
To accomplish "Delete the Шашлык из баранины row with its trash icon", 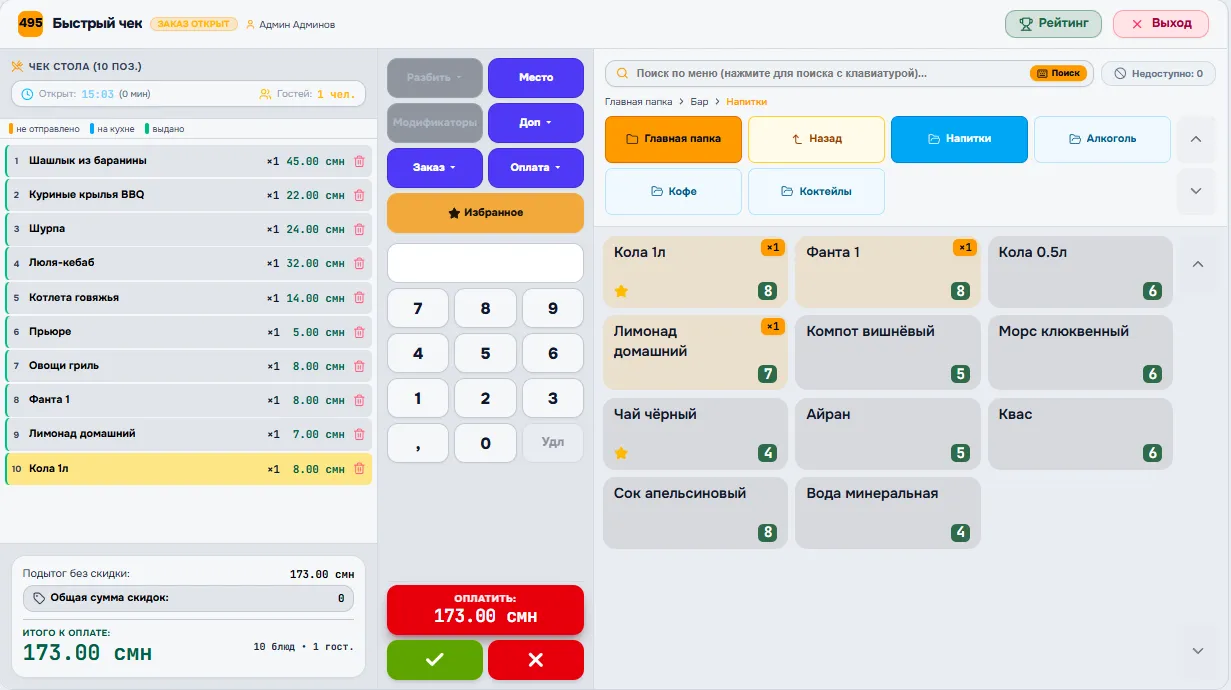I will pos(359,161).
